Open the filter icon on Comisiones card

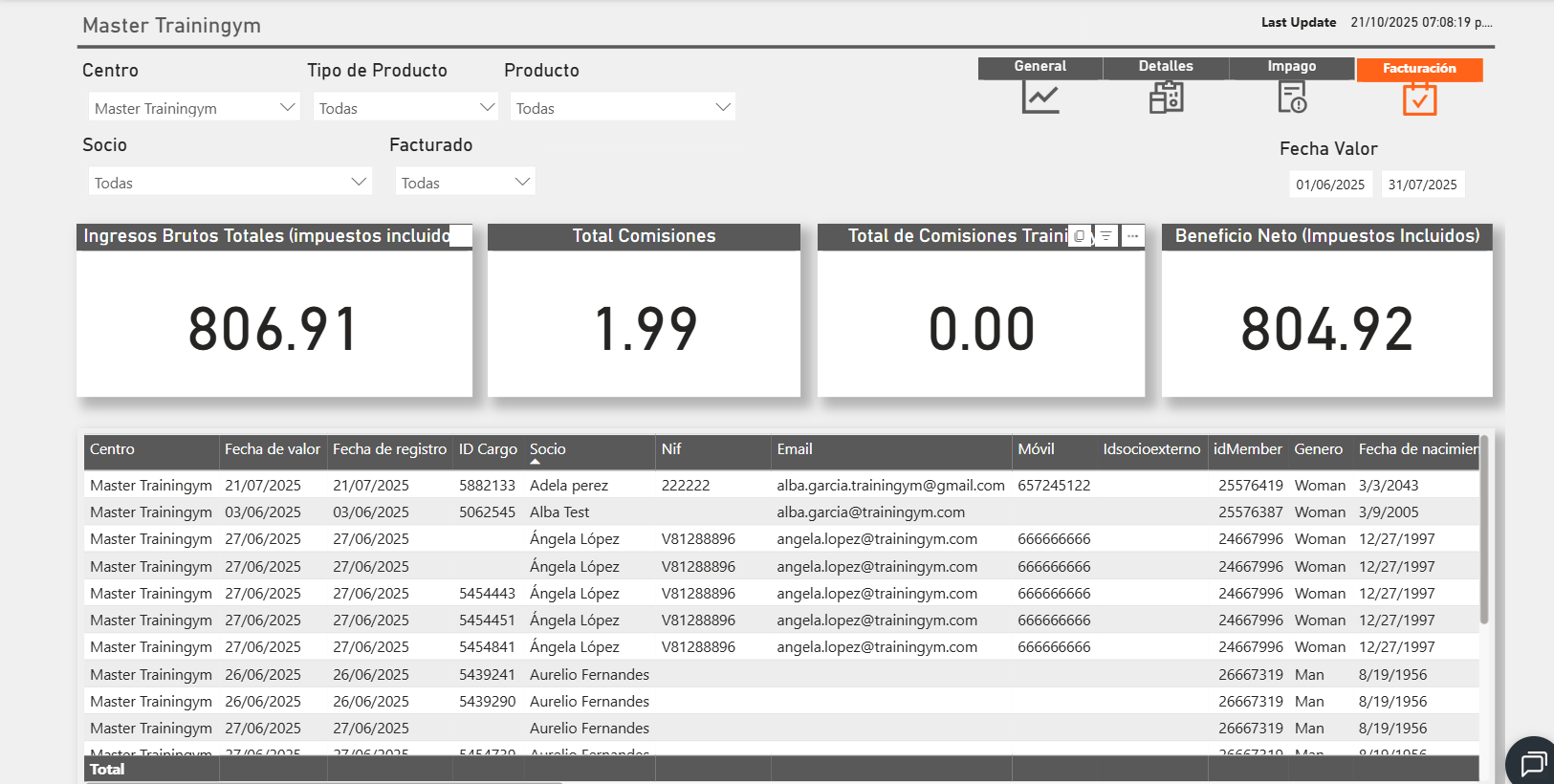coord(1105,236)
